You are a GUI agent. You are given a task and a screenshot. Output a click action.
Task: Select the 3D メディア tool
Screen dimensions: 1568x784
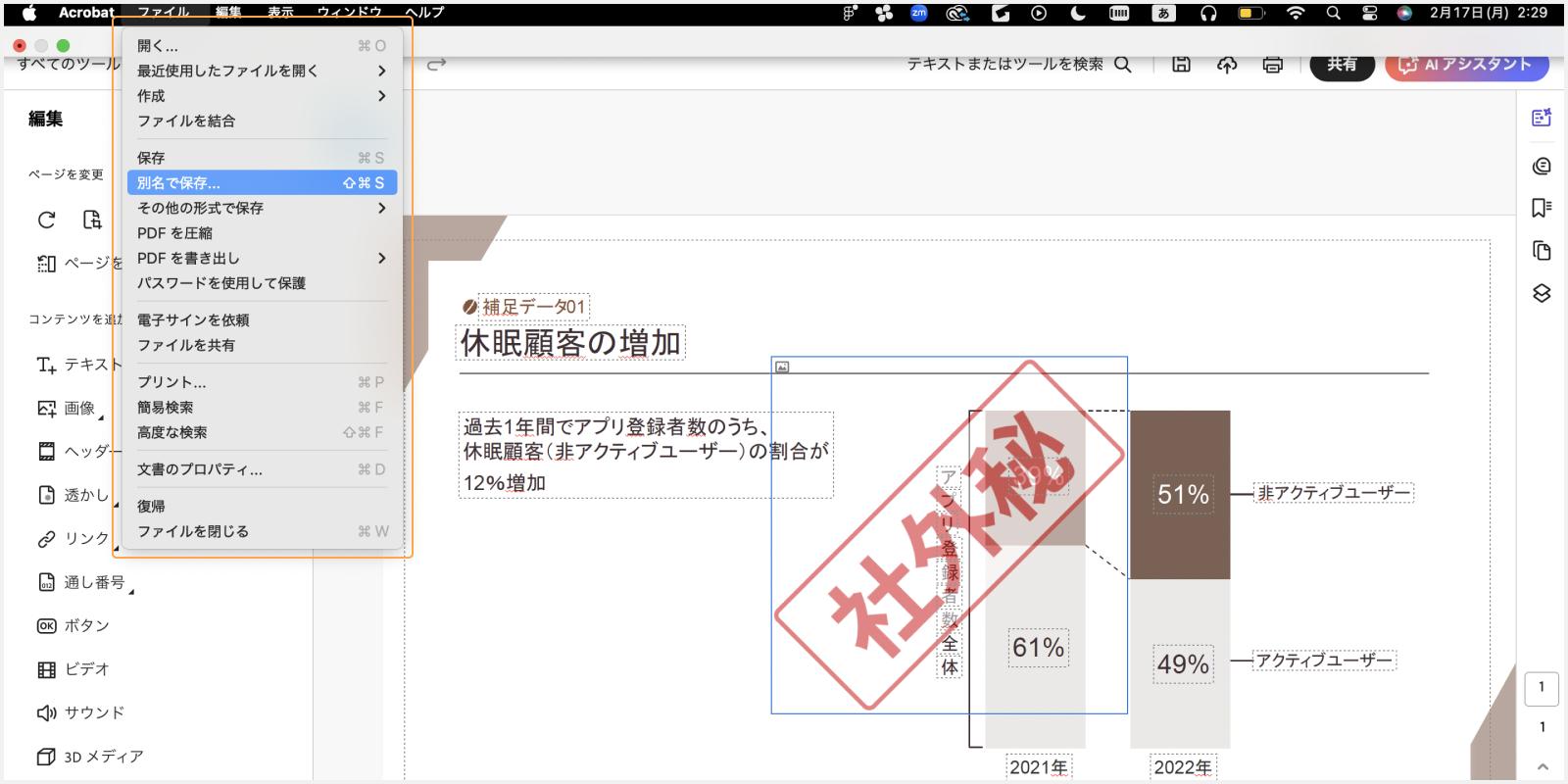[89, 757]
